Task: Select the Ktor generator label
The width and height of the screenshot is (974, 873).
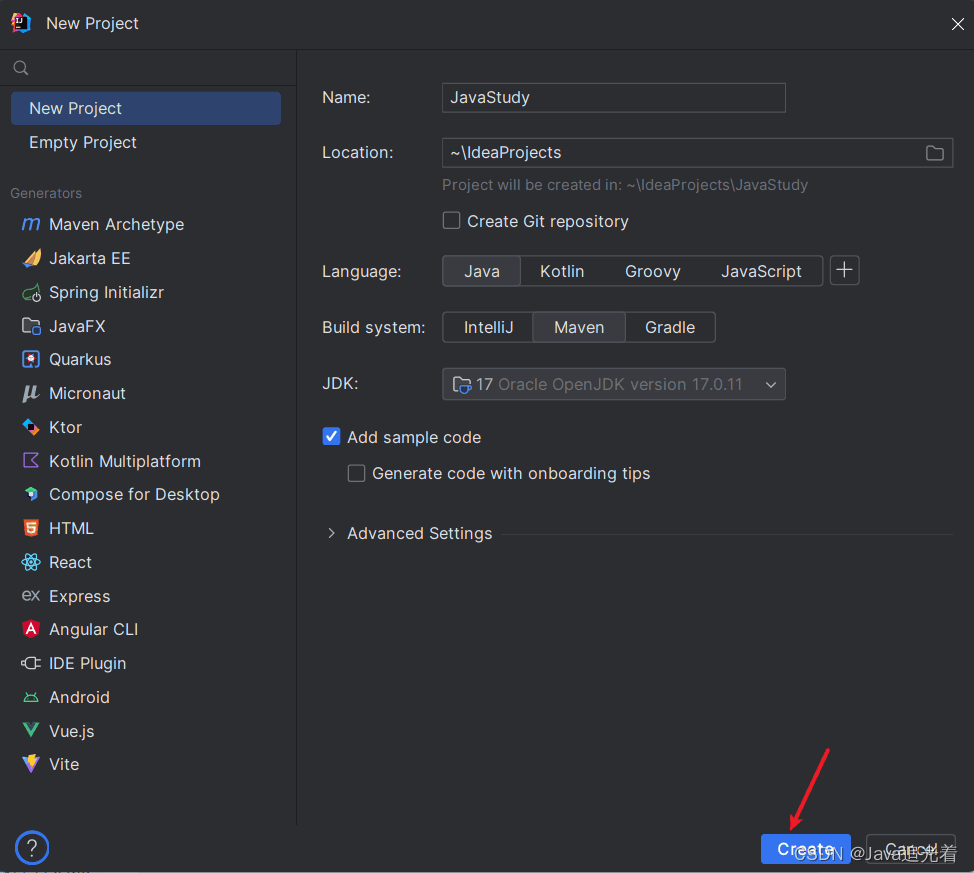Action: (x=65, y=427)
